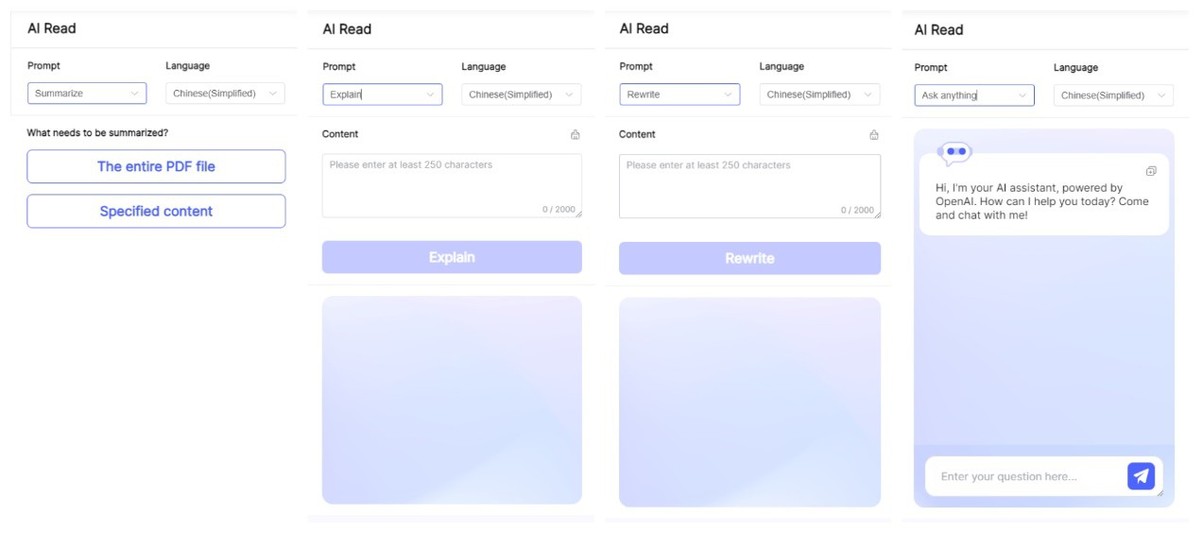Image resolution: width=1199 pixels, height=533 pixels.
Task: Focus the Enter your question here field
Action: (x=1025, y=476)
